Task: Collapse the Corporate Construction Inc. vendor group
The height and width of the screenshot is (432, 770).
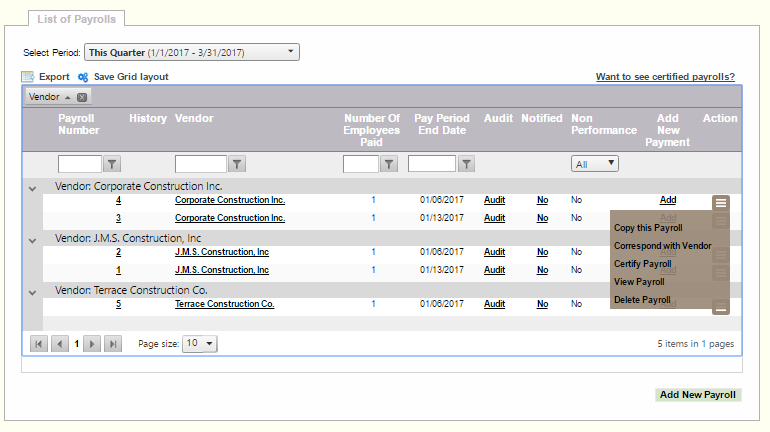Action: tap(33, 187)
